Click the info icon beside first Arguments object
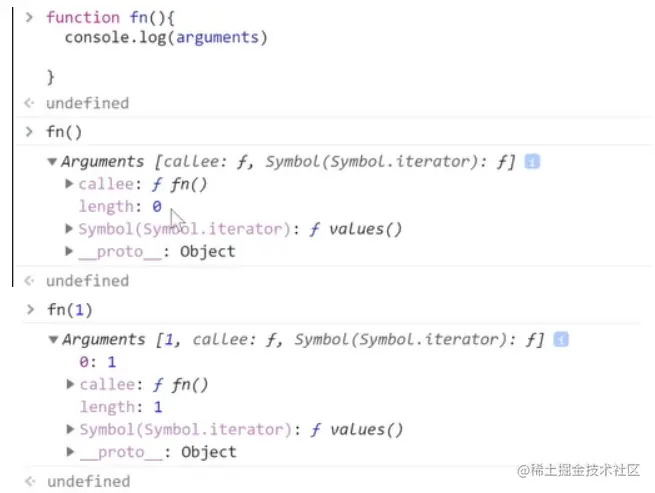 [532, 161]
